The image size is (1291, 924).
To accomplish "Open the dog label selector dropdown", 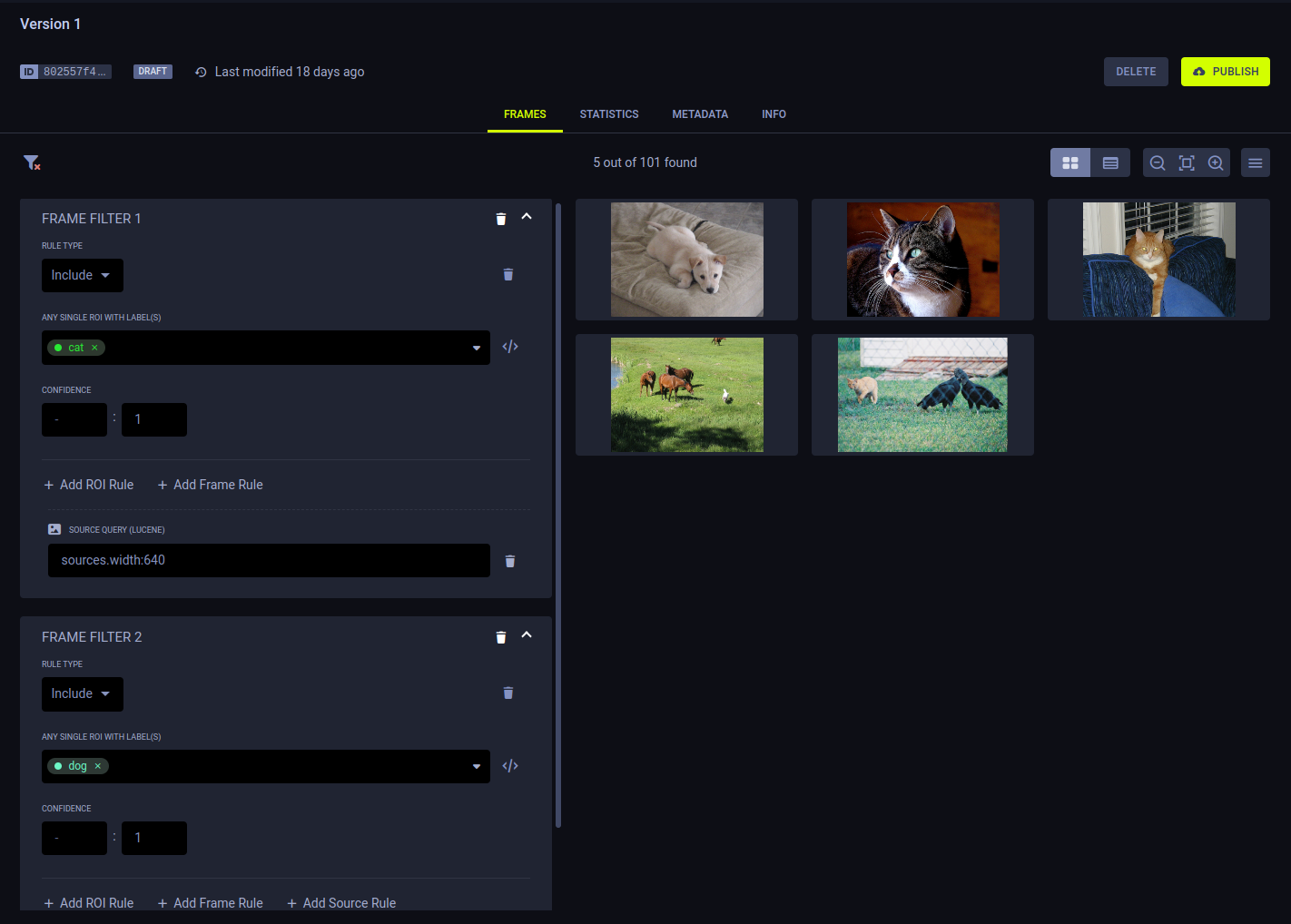I will coord(476,766).
